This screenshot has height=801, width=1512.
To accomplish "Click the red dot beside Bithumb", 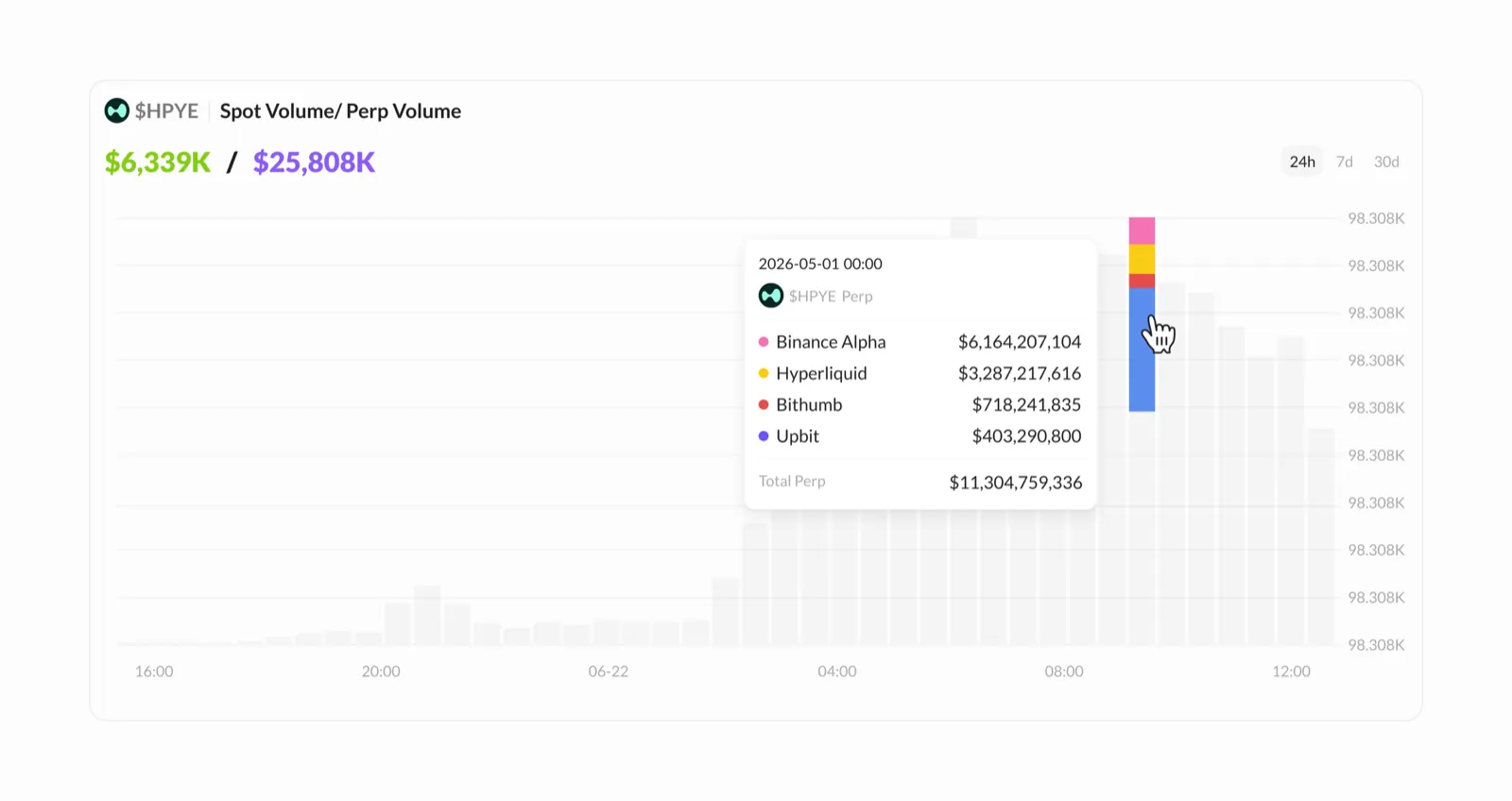I will (x=764, y=404).
